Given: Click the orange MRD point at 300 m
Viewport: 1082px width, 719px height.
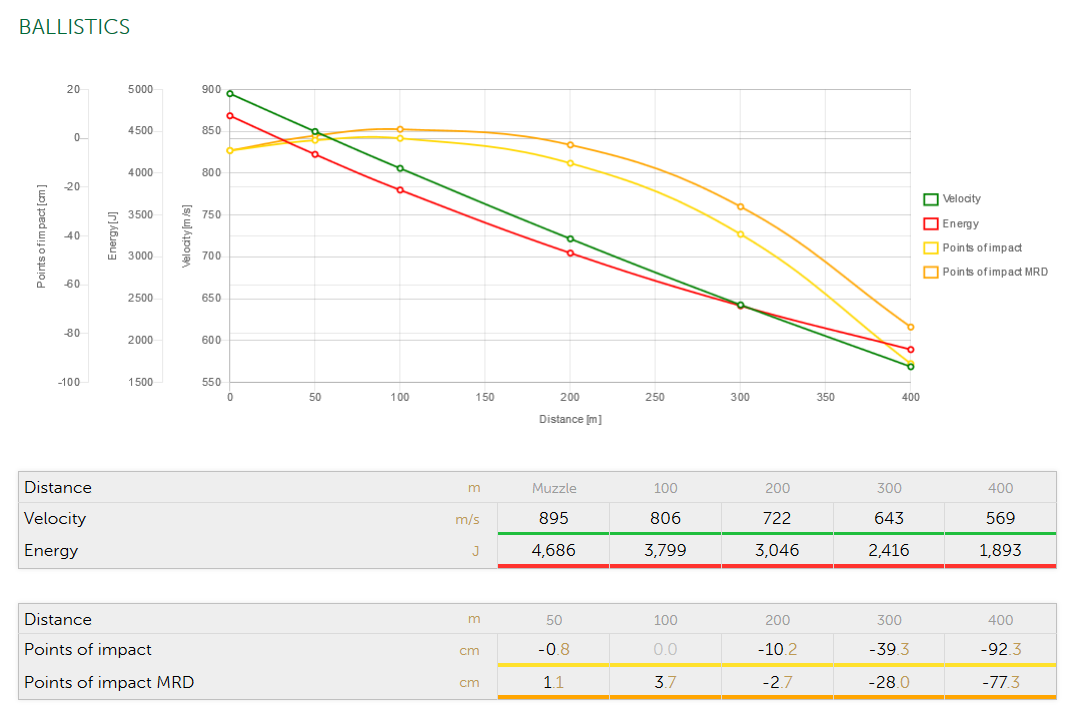Looking at the screenshot, I should 740,207.
